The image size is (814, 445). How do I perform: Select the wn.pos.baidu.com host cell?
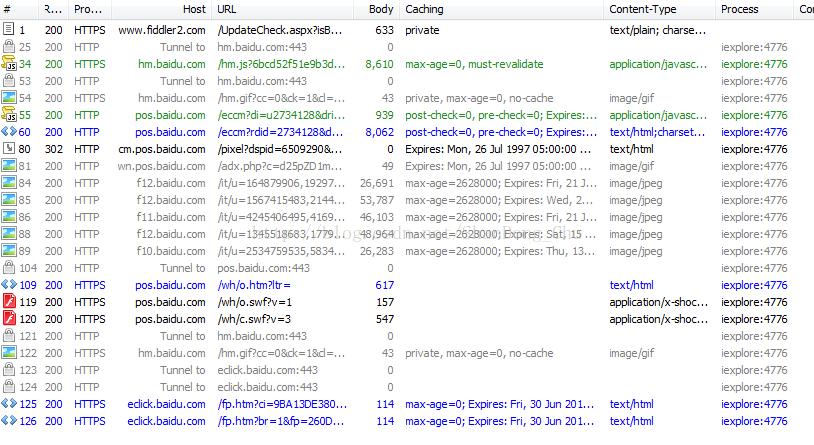[x=161, y=166]
